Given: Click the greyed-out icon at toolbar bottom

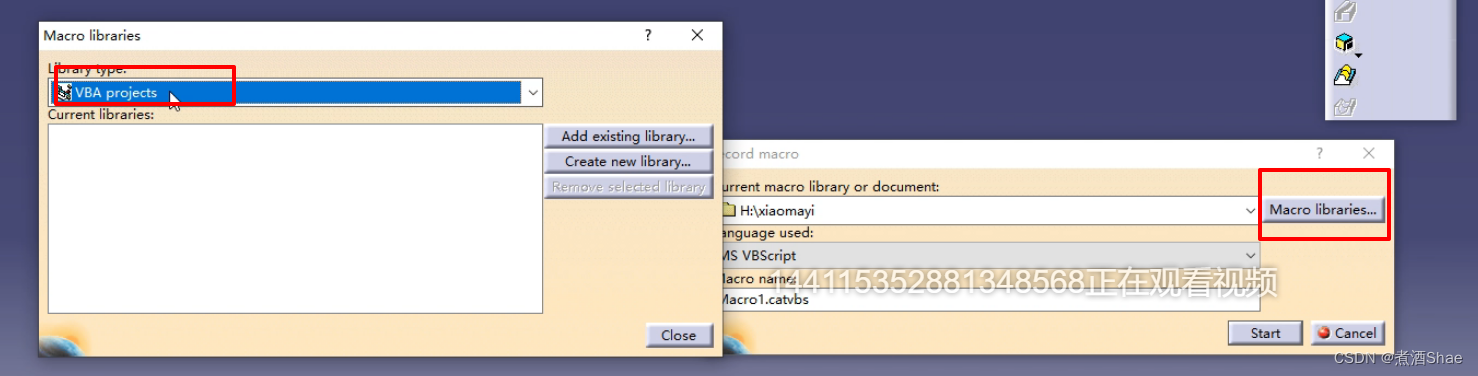Looking at the screenshot, I should [x=1345, y=107].
